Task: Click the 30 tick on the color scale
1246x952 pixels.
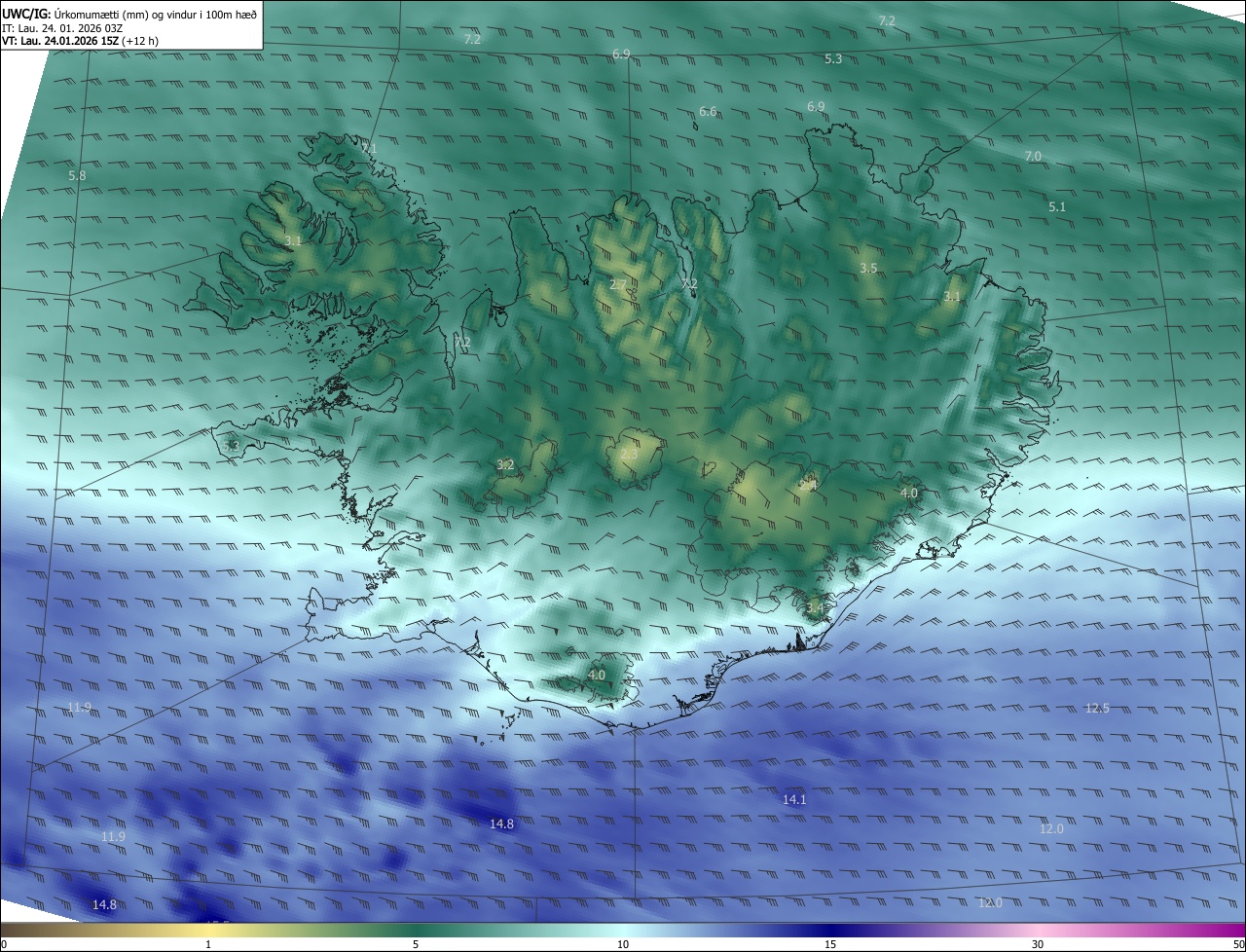Action: (x=1038, y=944)
